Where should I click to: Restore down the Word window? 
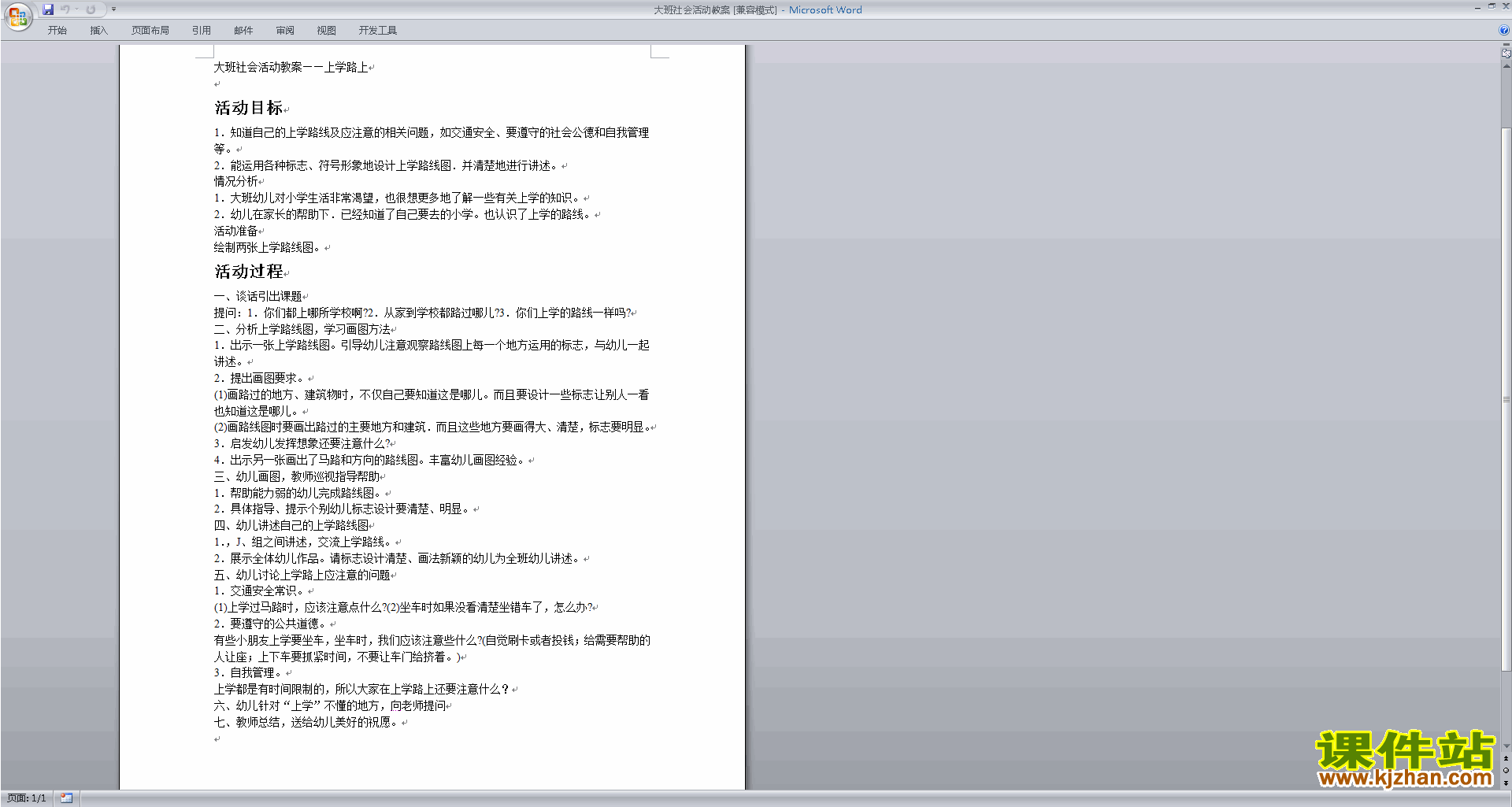(1492, 6)
